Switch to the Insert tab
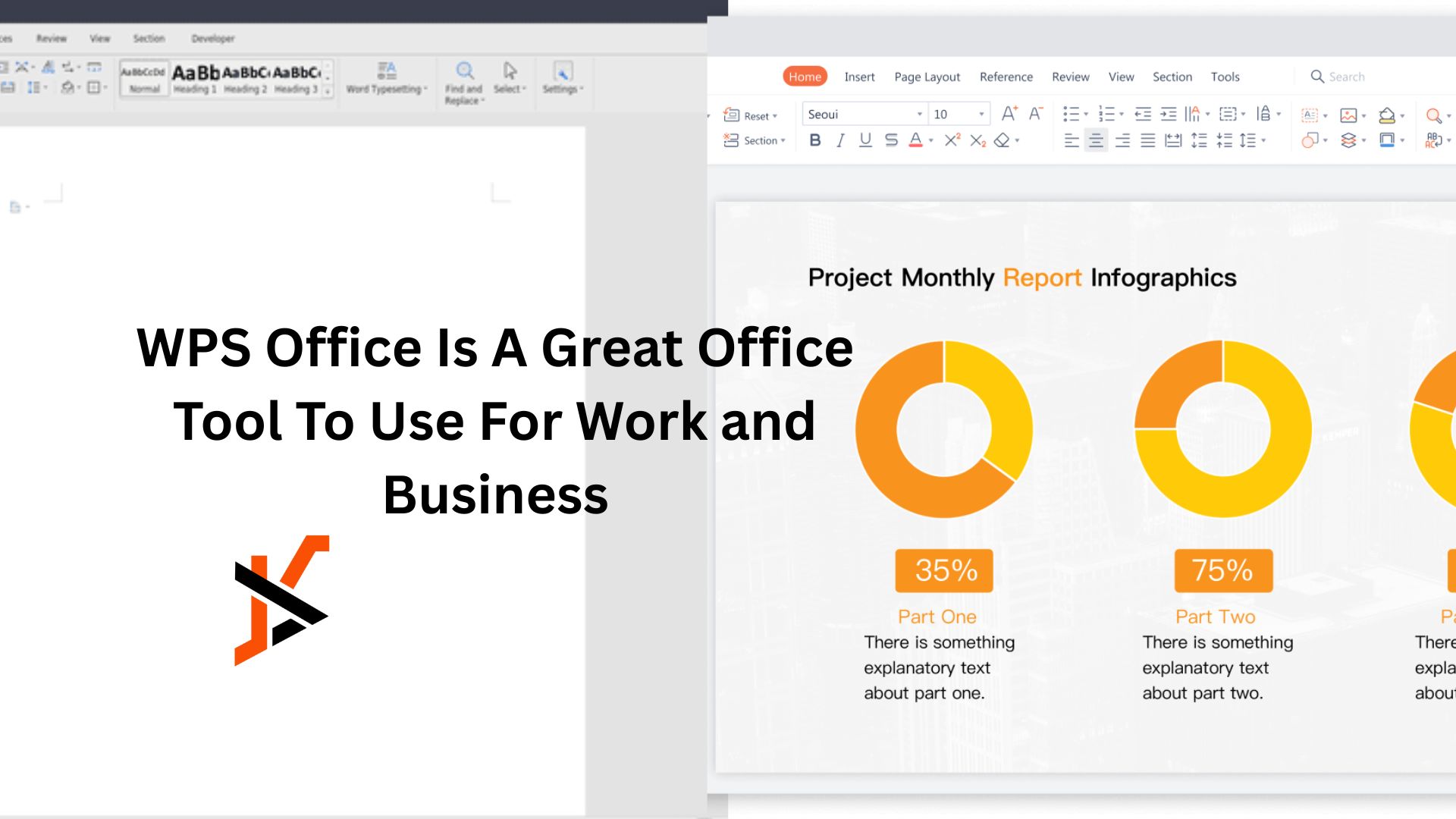Viewport: 1456px width, 819px height. 859,77
